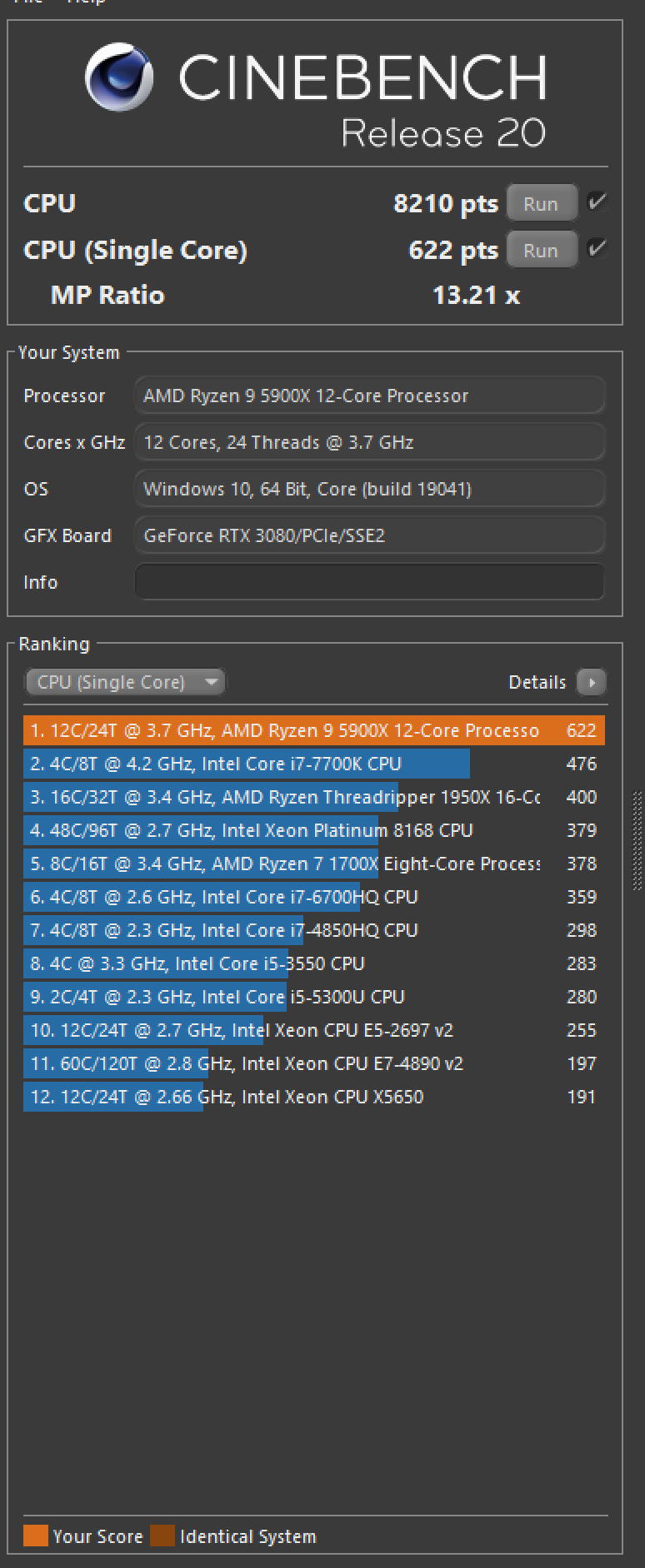The width and height of the screenshot is (645, 1568).
Task: Run the CPU (Single Core) benchmark
Action: coord(542,250)
